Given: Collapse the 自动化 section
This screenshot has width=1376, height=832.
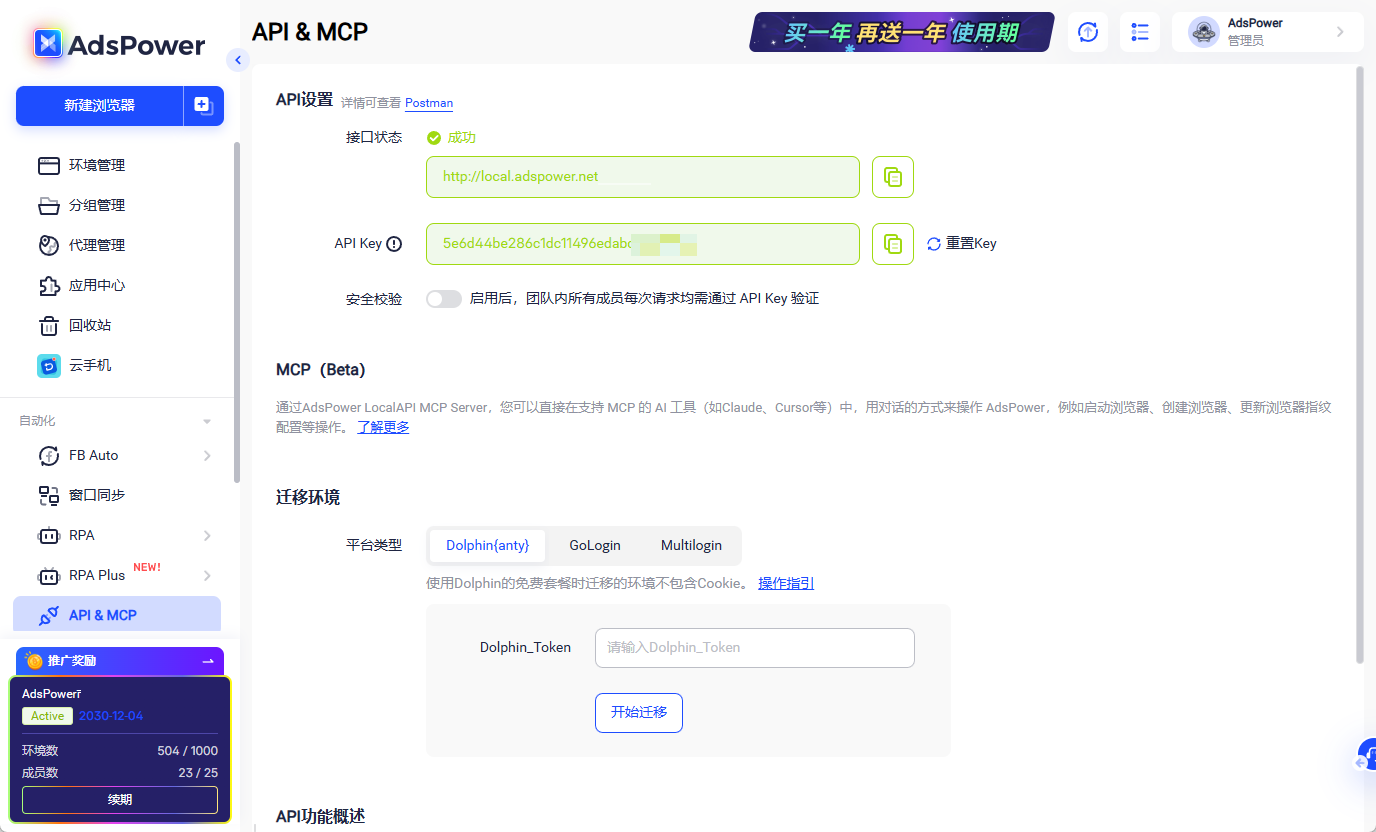Looking at the screenshot, I should click(206, 420).
